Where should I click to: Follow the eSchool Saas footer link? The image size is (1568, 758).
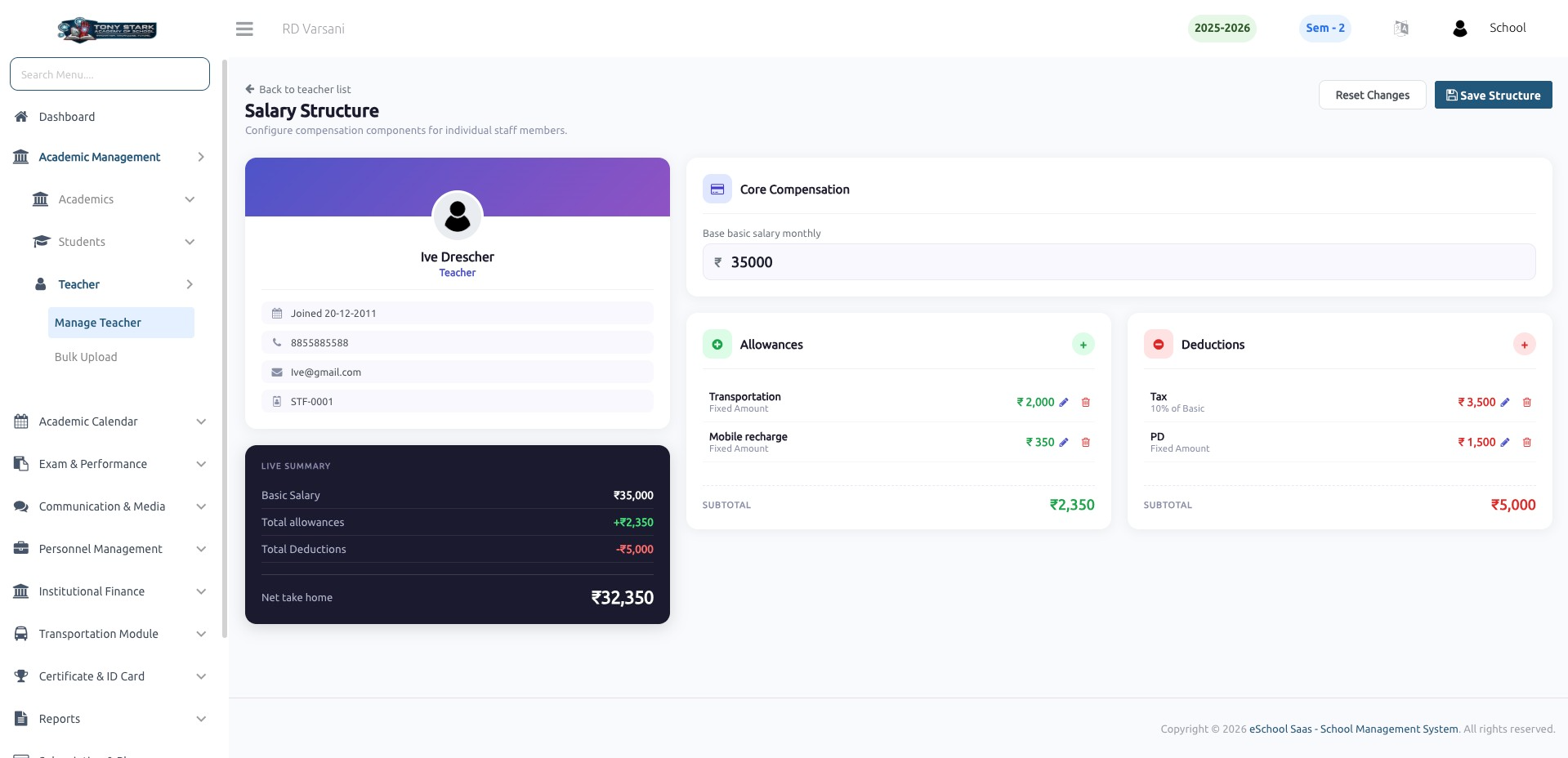tap(1353, 729)
